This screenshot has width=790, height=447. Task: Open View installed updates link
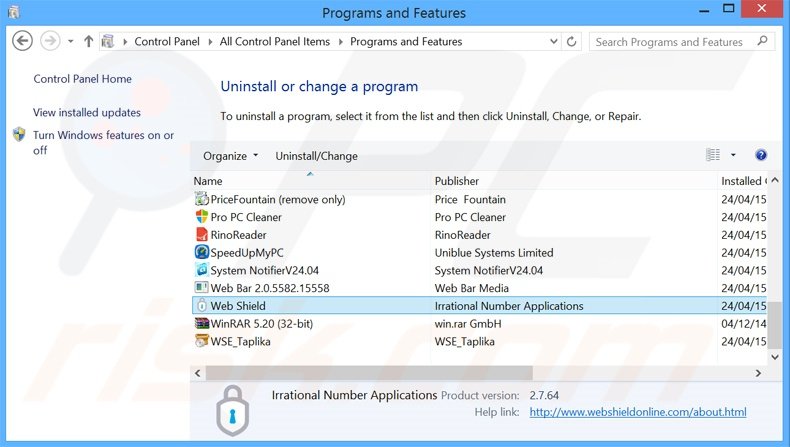tap(87, 112)
